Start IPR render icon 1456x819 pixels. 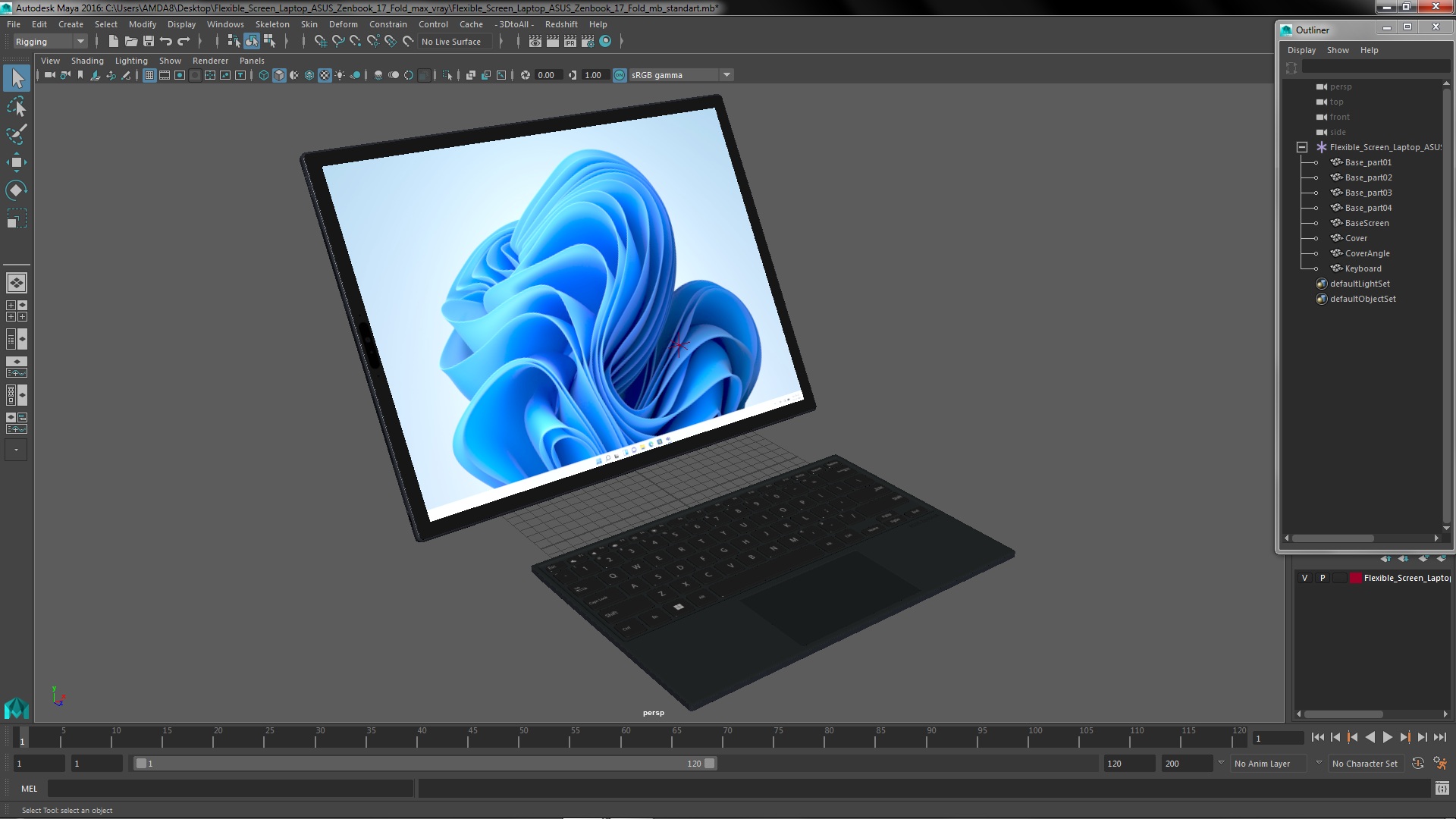point(570,42)
